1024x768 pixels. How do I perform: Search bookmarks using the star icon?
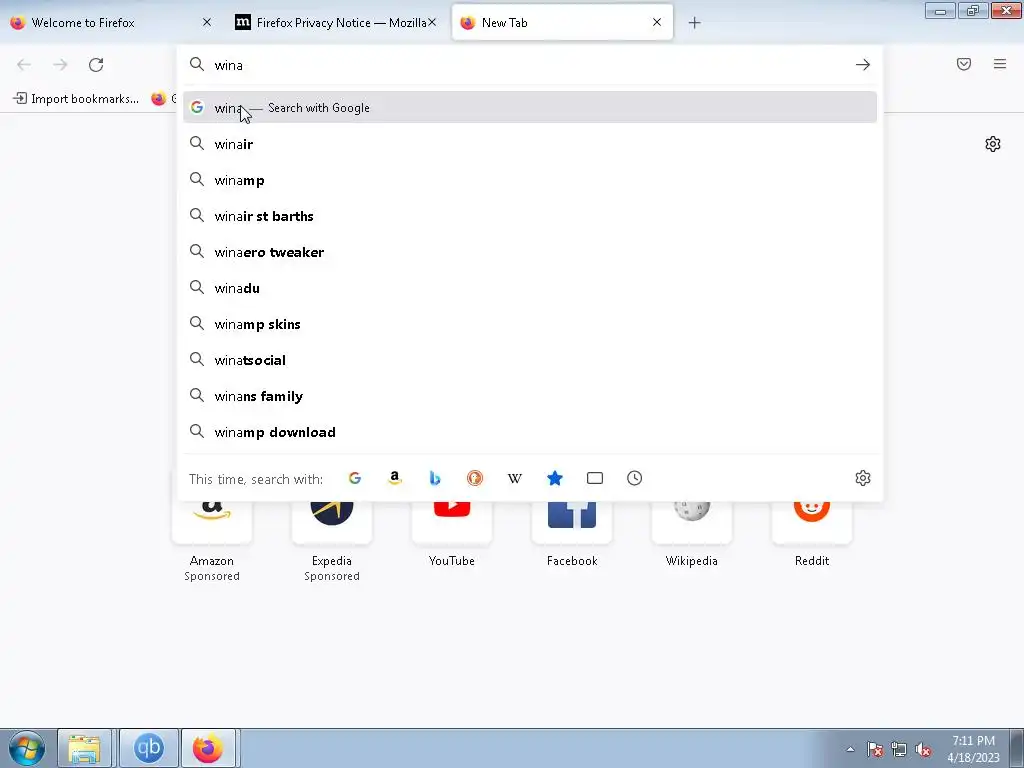(554, 478)
